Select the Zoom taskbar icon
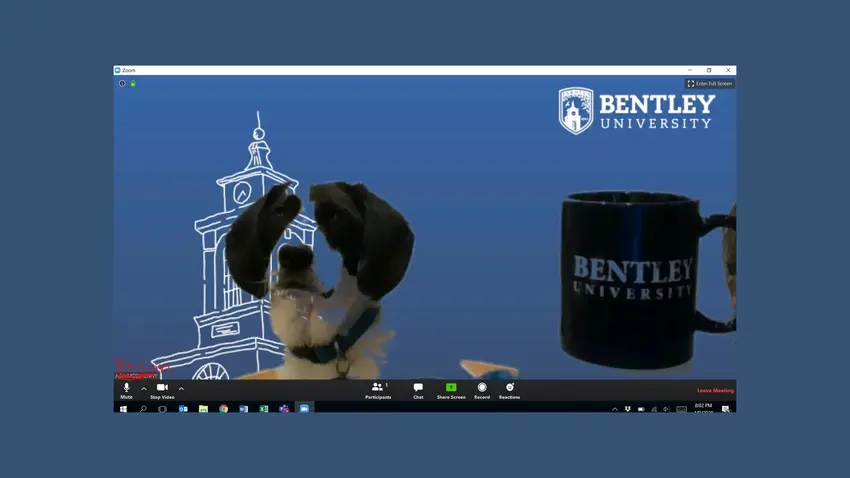Image resolution: width=850 pixels, height=478 pixels. point(304,409)
